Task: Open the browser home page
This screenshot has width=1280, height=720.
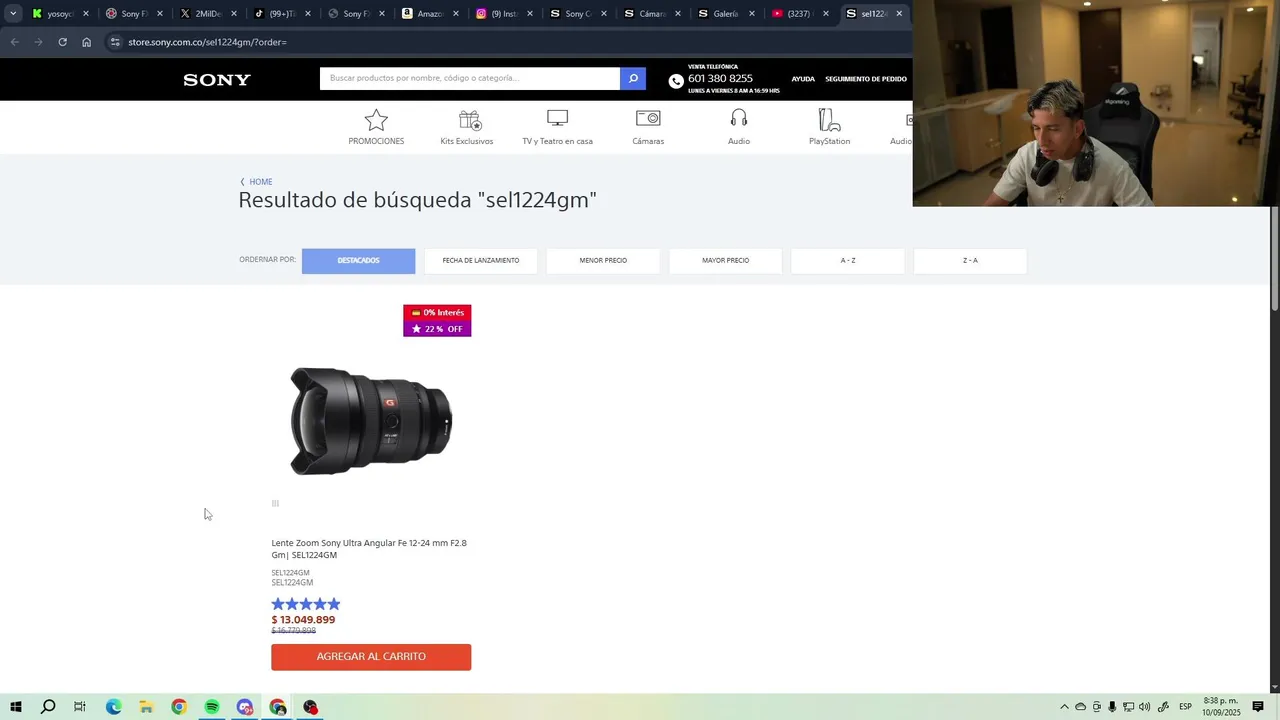Action: (x=86, y=42)
